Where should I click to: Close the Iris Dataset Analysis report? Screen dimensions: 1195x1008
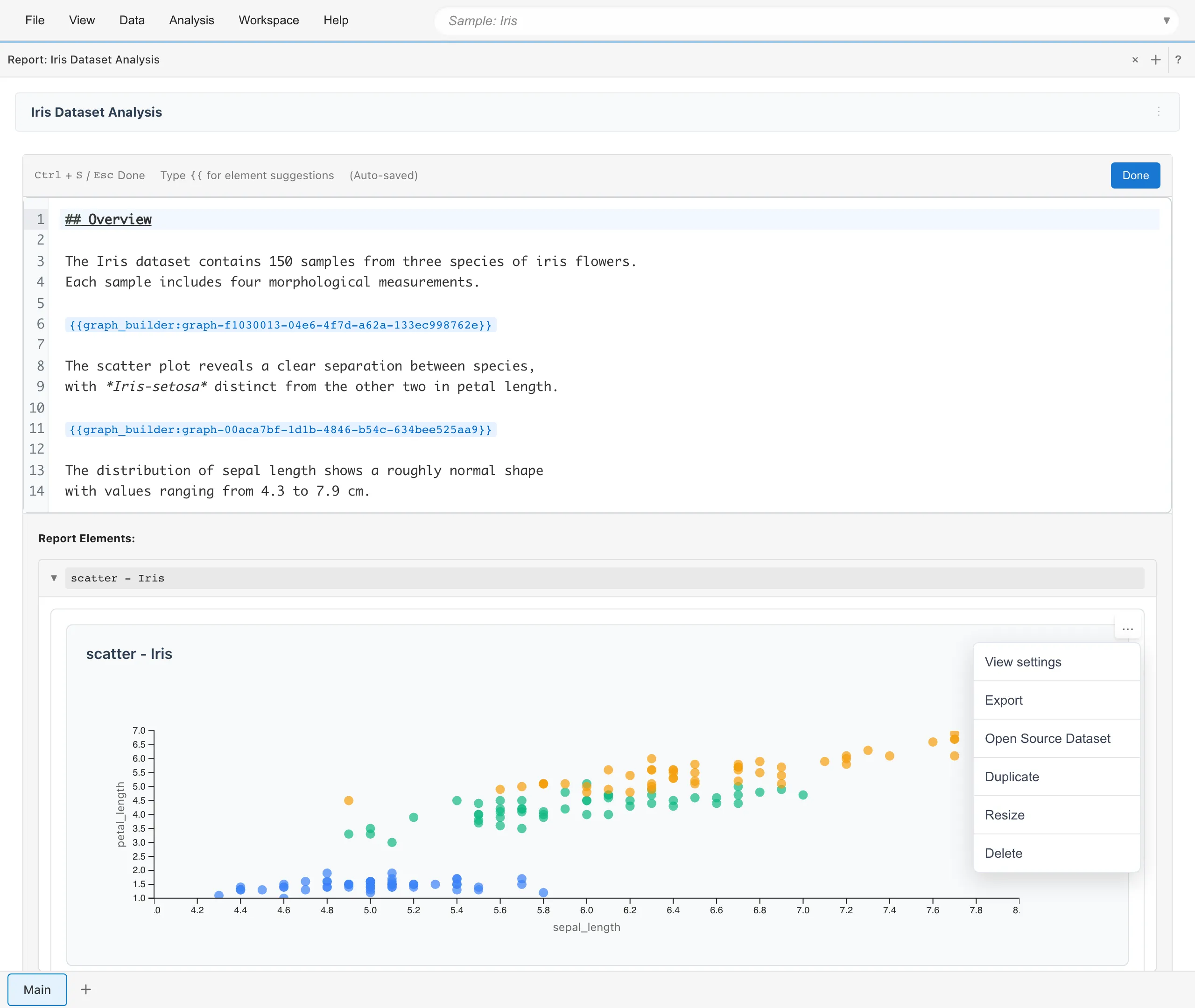(1135, 60)
